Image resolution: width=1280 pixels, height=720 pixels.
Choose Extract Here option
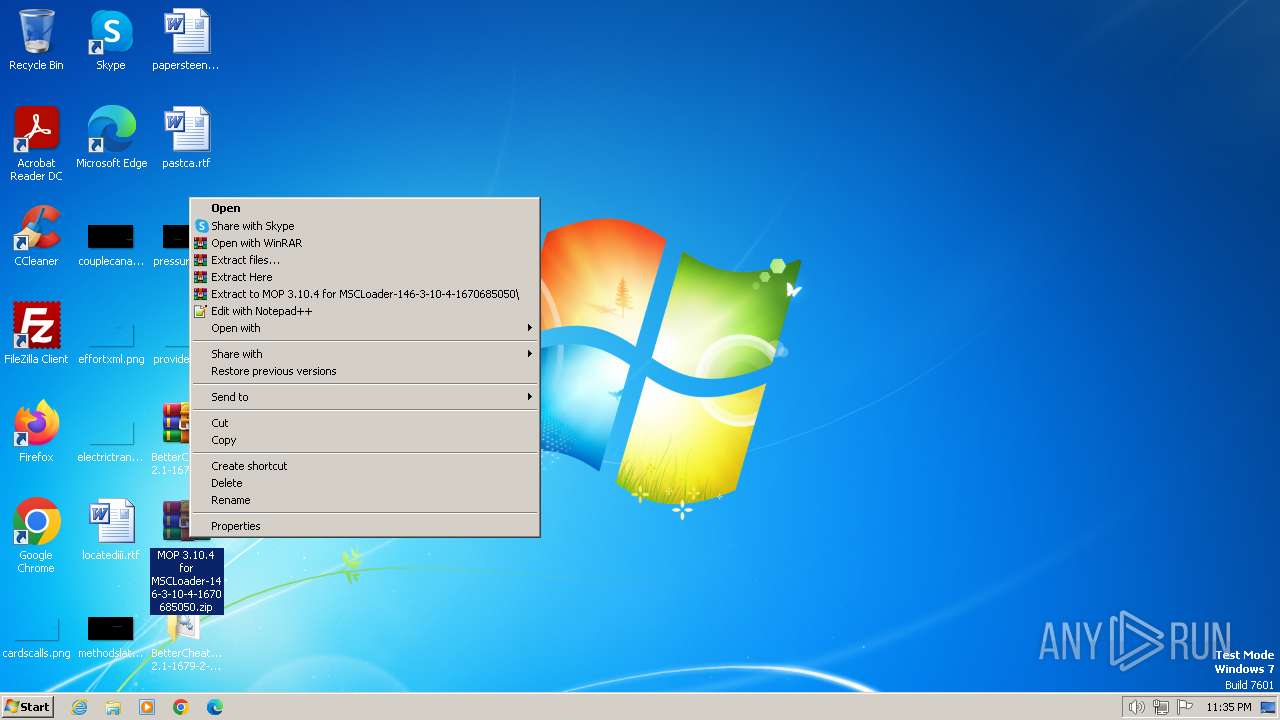pos(365,277)
